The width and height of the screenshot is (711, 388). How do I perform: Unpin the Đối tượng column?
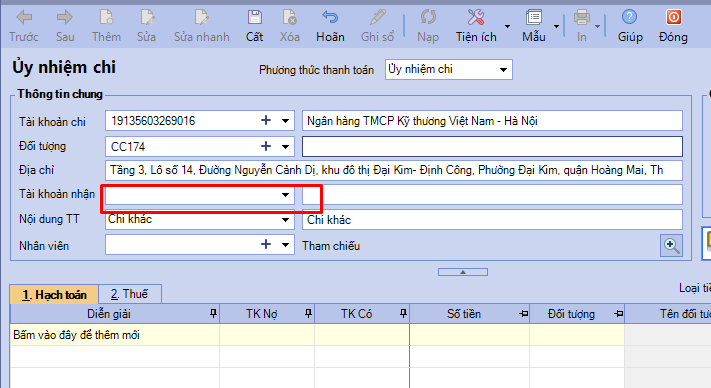point(618,314)
